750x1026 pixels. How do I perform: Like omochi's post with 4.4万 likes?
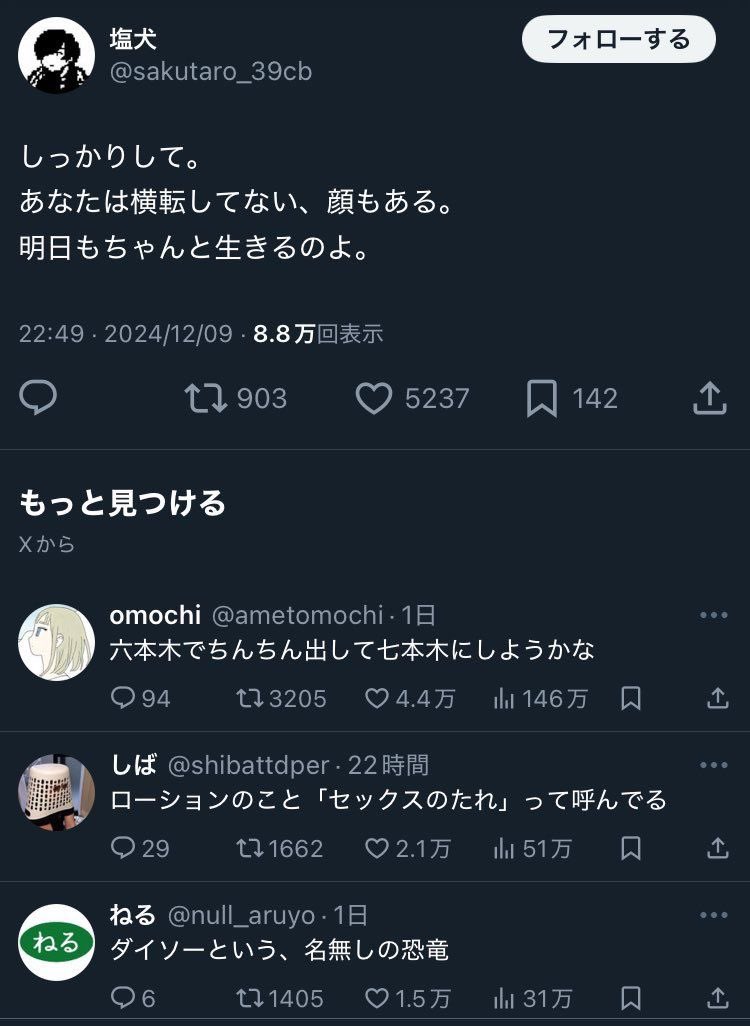click(377, 698)
